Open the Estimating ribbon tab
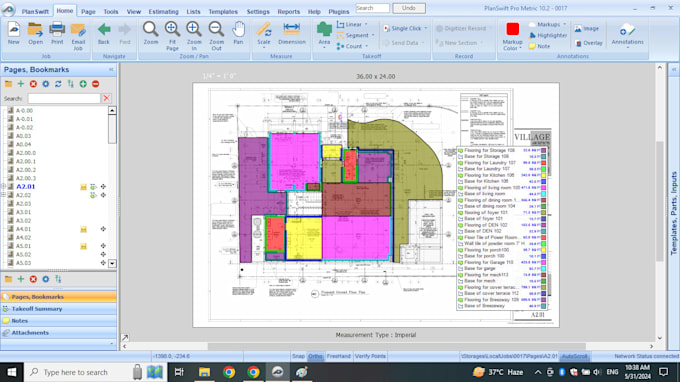This screenshot has height=382, width=680. pyautogui.click(x=163, y=12)
